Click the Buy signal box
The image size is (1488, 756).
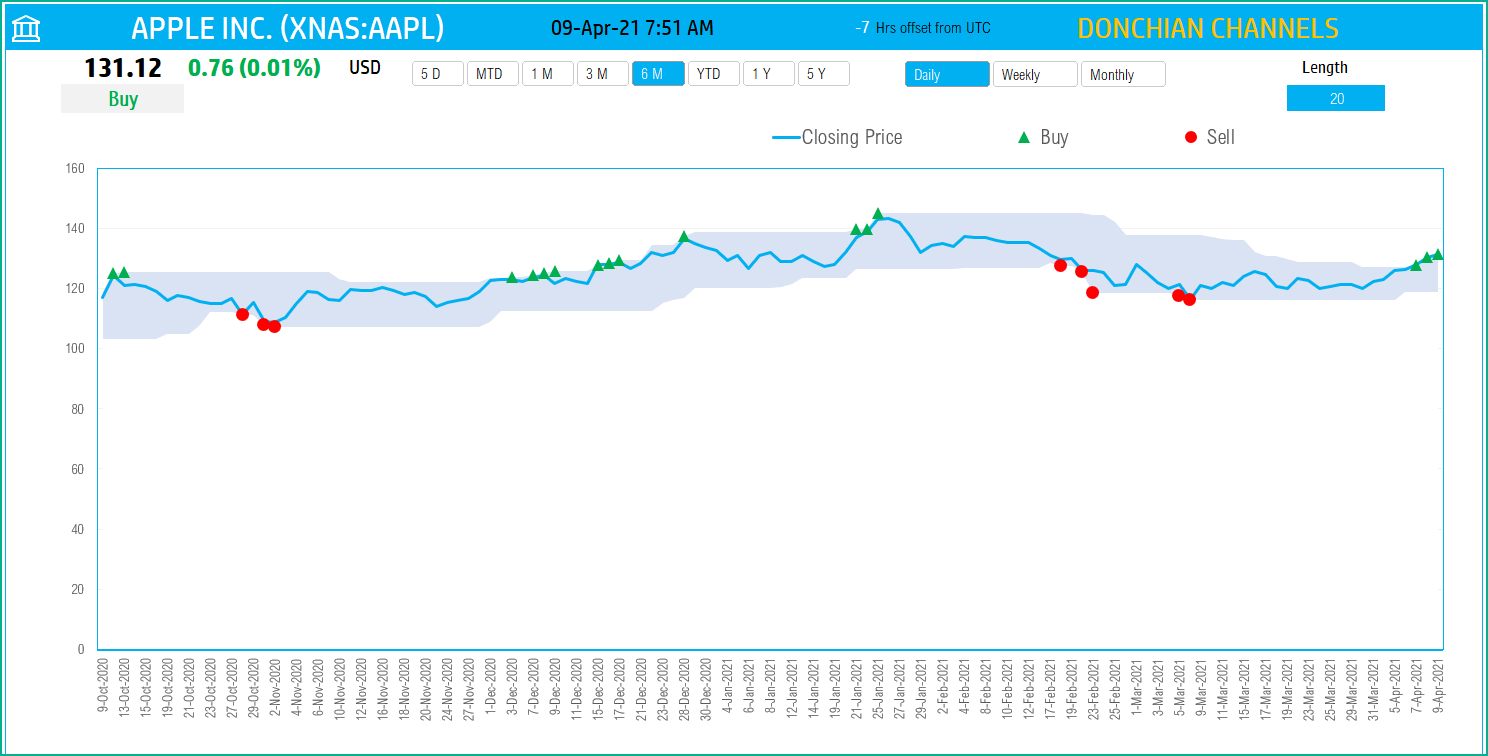click(x=122, y=99)
